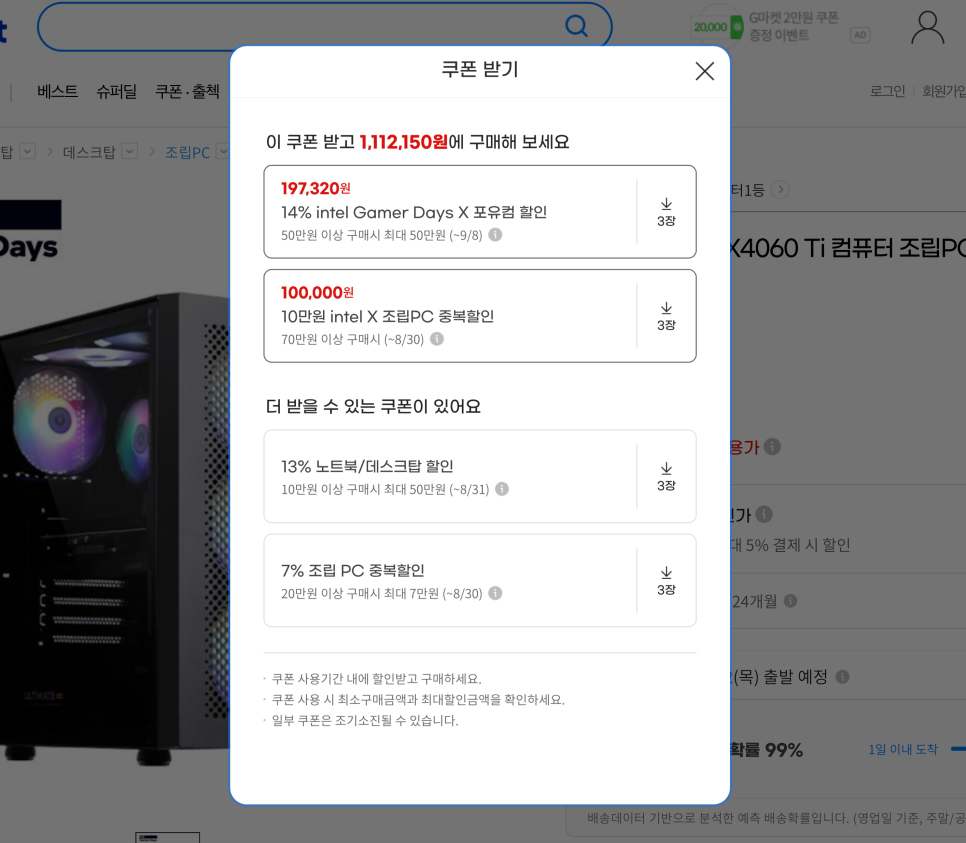
Task: Open the 베스트 menu
Action: coord(57,91)
